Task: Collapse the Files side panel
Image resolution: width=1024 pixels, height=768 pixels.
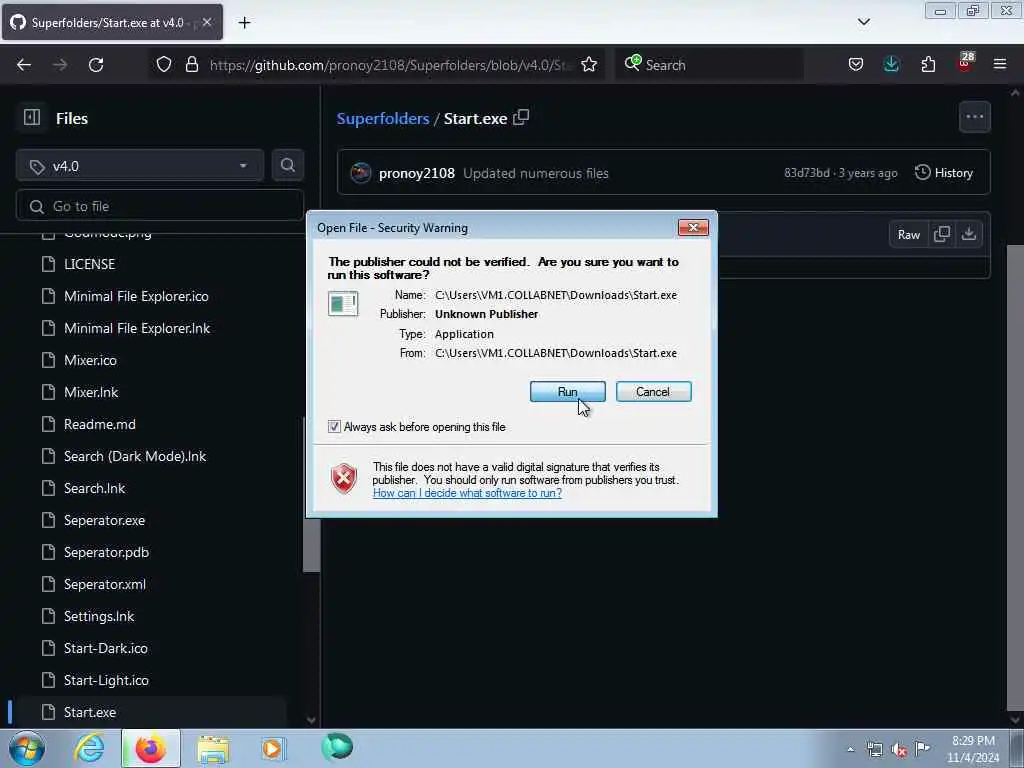Action: pos(32,118)
